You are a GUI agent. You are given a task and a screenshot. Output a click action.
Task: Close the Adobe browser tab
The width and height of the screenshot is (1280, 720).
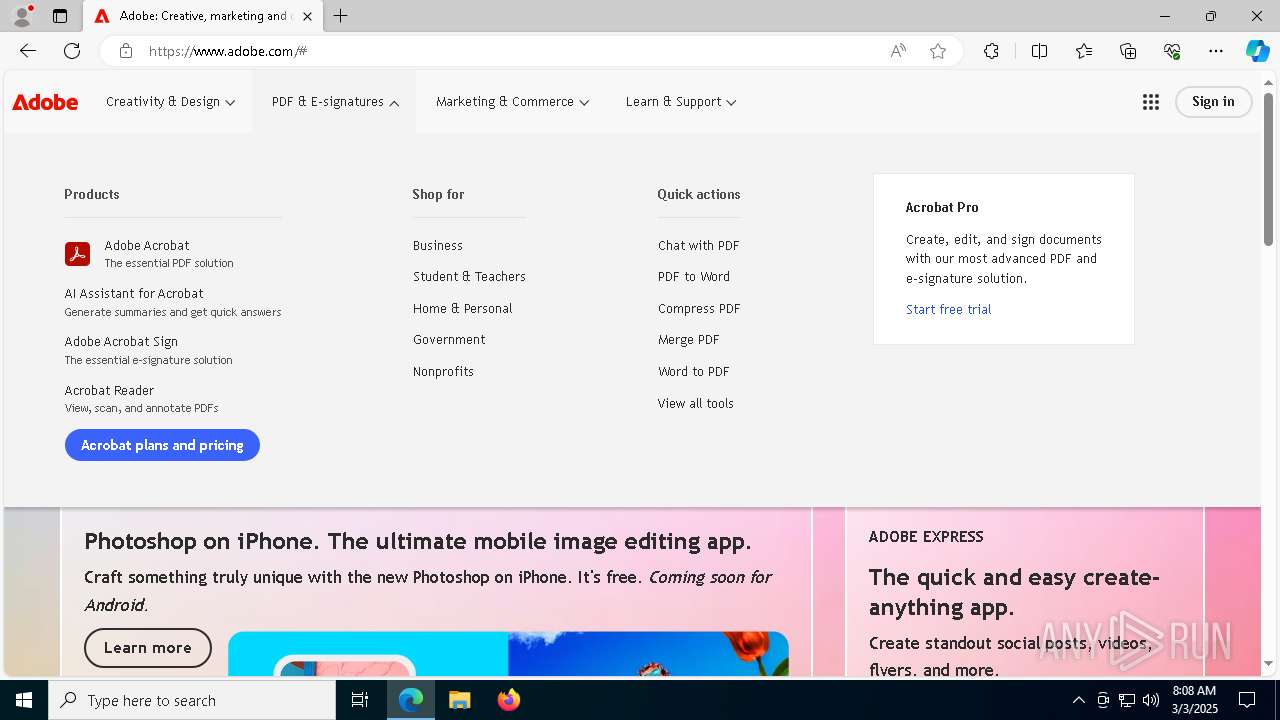tap(307, 16)
